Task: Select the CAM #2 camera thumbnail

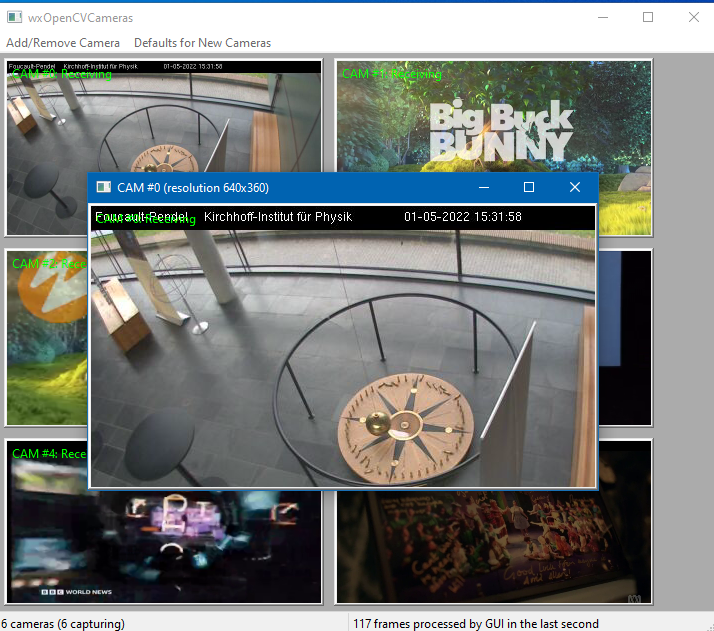Action: click(x=46, y=337)
